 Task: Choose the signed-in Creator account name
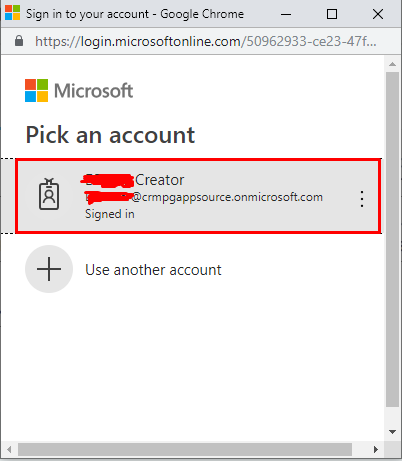(x=133, y=180)
